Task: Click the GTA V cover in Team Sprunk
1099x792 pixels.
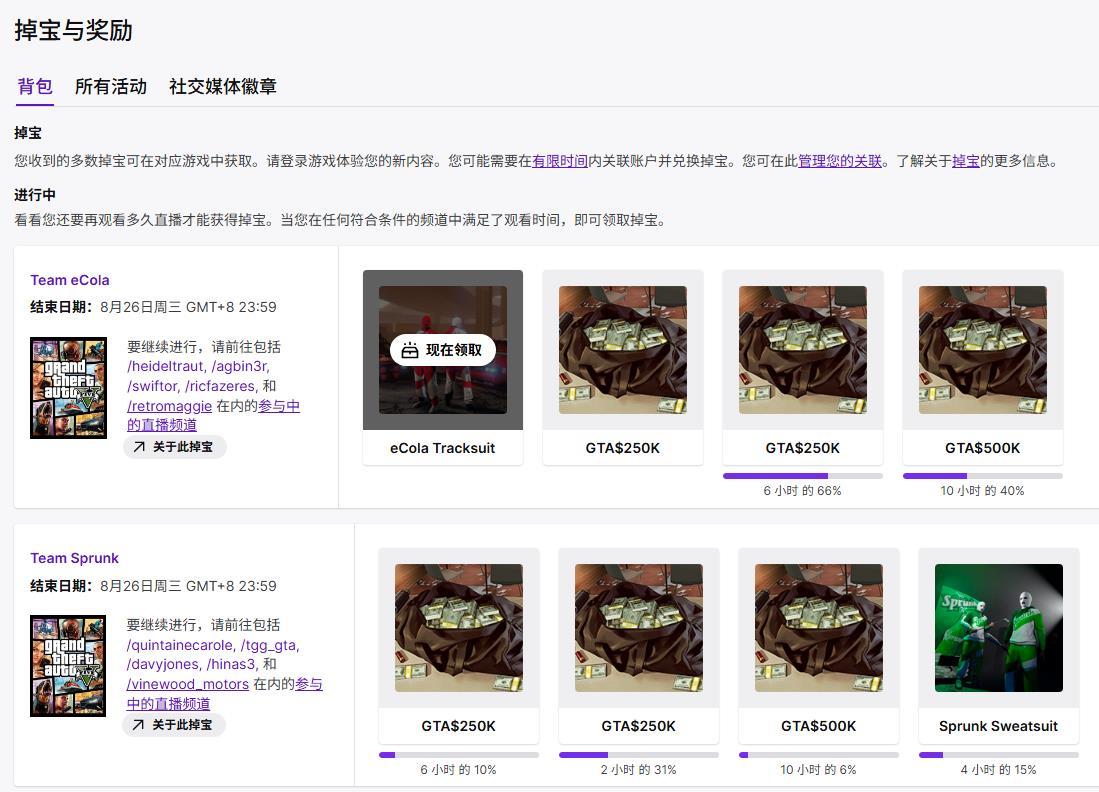Action: coord(68,666)
